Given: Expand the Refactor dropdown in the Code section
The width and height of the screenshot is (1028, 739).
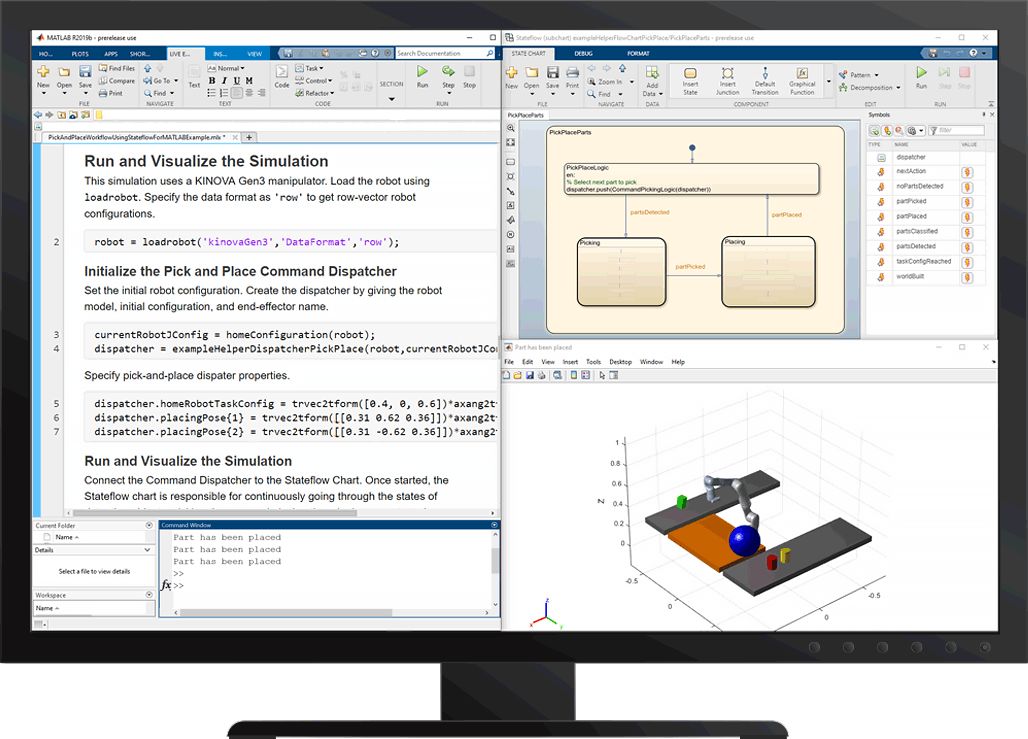Looking at the screenshot, I should pos(315,93).
